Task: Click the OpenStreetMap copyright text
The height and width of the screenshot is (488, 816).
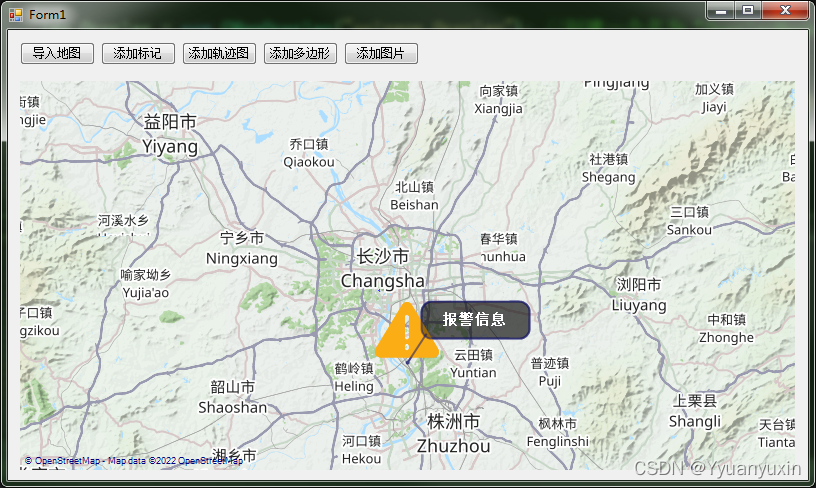Action: tap(134, 461)
